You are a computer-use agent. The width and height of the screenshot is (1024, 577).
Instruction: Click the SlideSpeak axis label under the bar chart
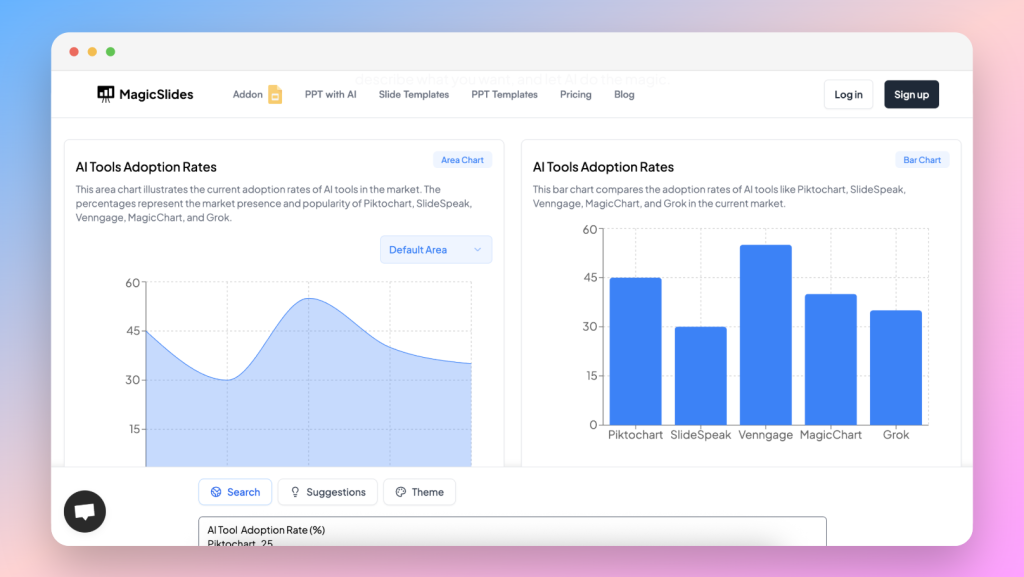[x=701, y=435]
